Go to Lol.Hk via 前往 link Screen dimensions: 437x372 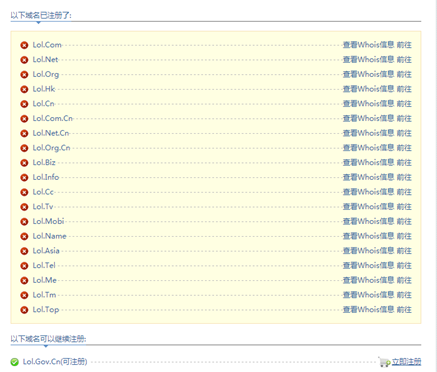tap(404, 89)
